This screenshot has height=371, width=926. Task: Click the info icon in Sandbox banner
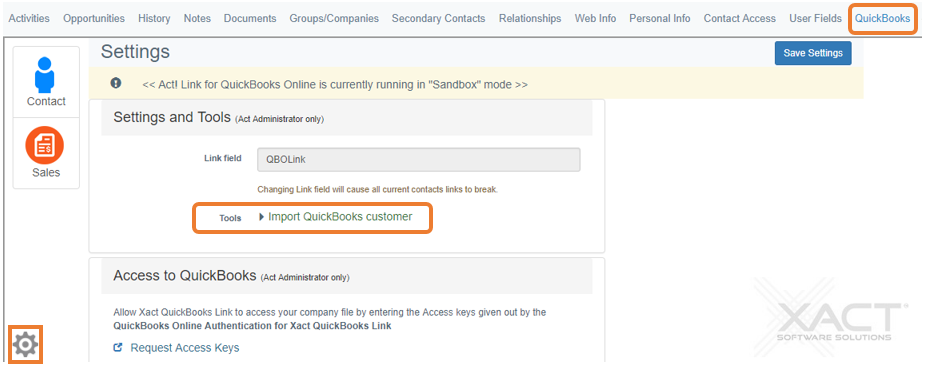[x=116, y=83]
